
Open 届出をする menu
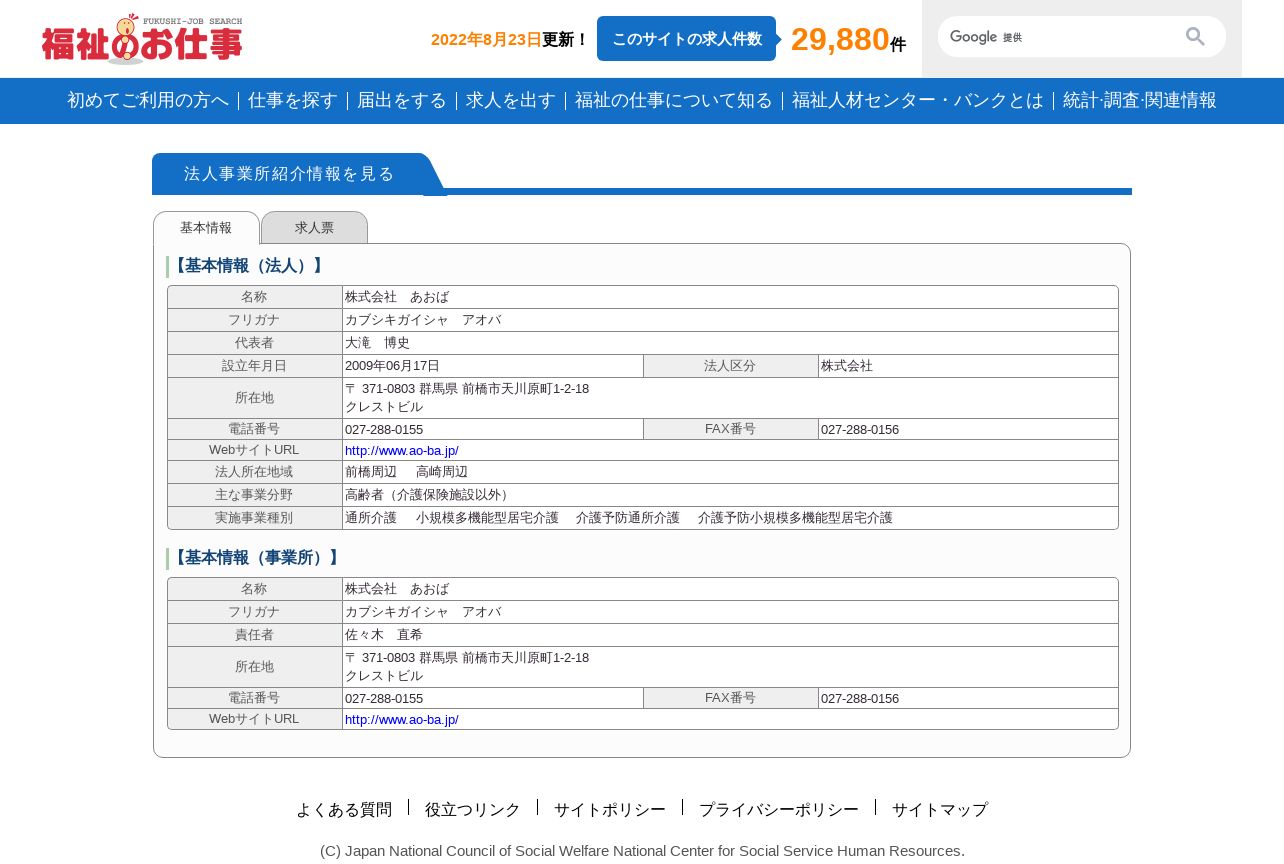(x=402, y=100)
